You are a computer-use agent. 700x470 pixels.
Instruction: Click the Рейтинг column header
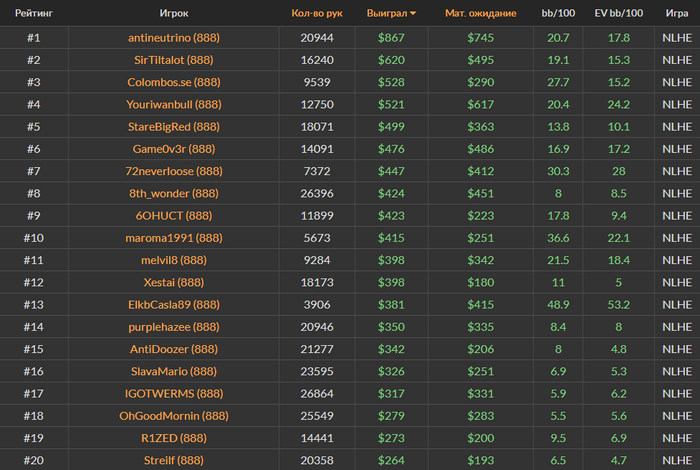[x=34, y=13]
